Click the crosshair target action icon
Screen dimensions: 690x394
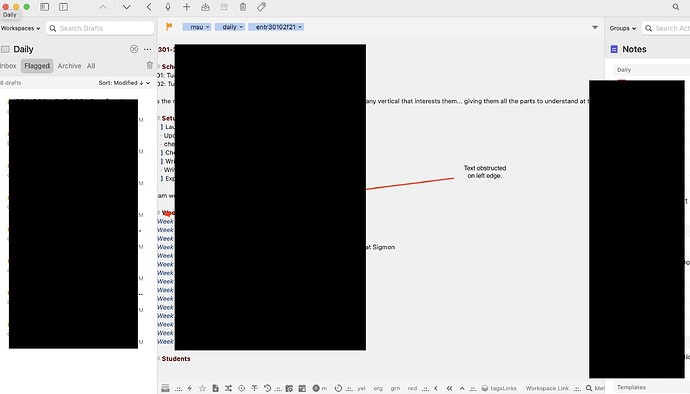(x=242, y=388)
